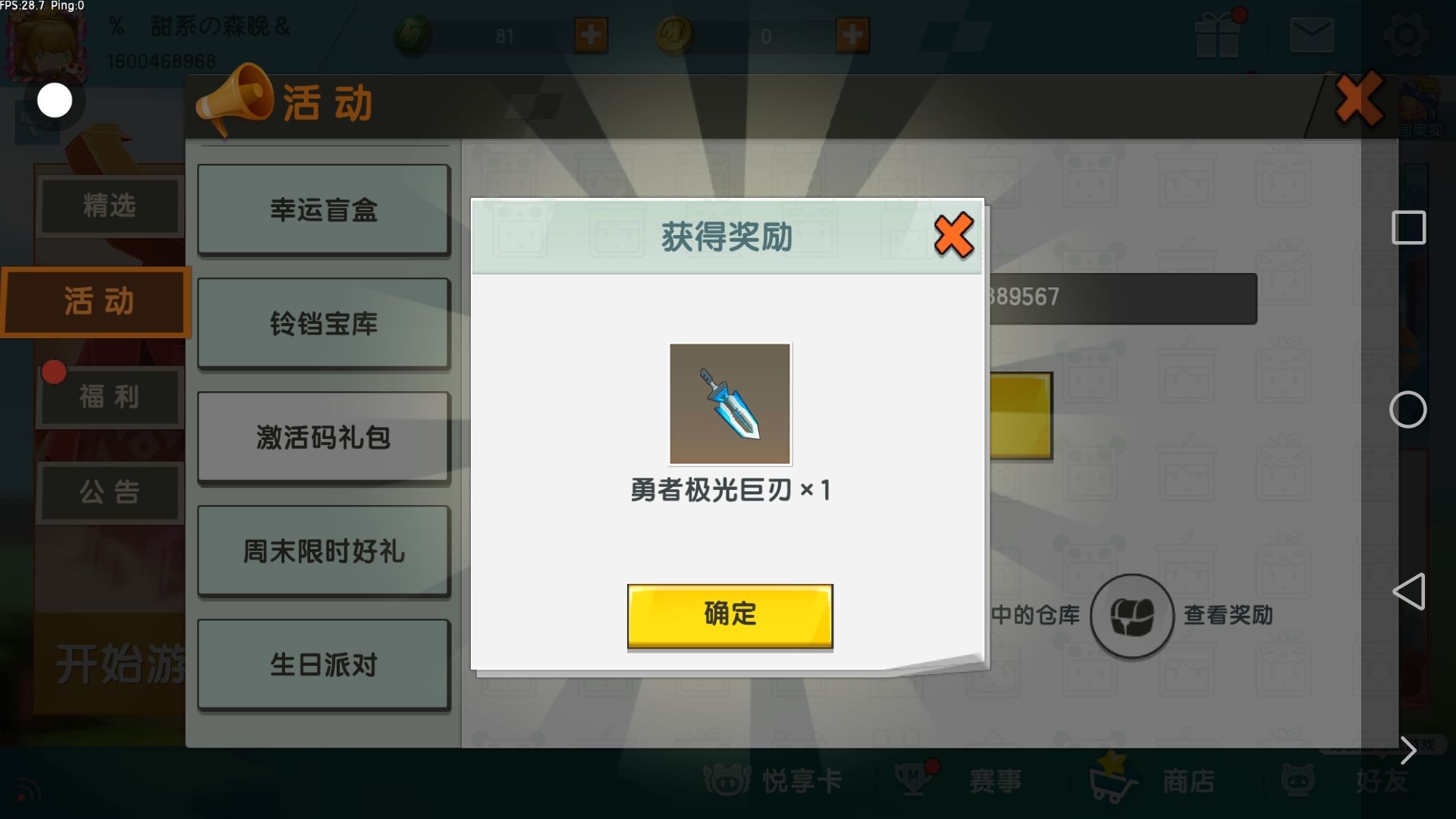Add gold coins with plus button
The height and width of the screenshot is (819, 1456).
point(852,35)
